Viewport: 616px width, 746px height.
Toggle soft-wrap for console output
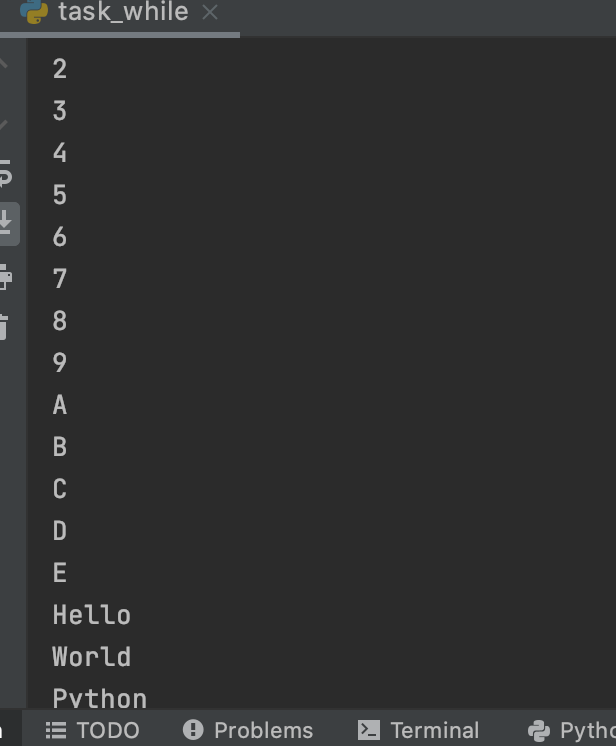[5, 173]
